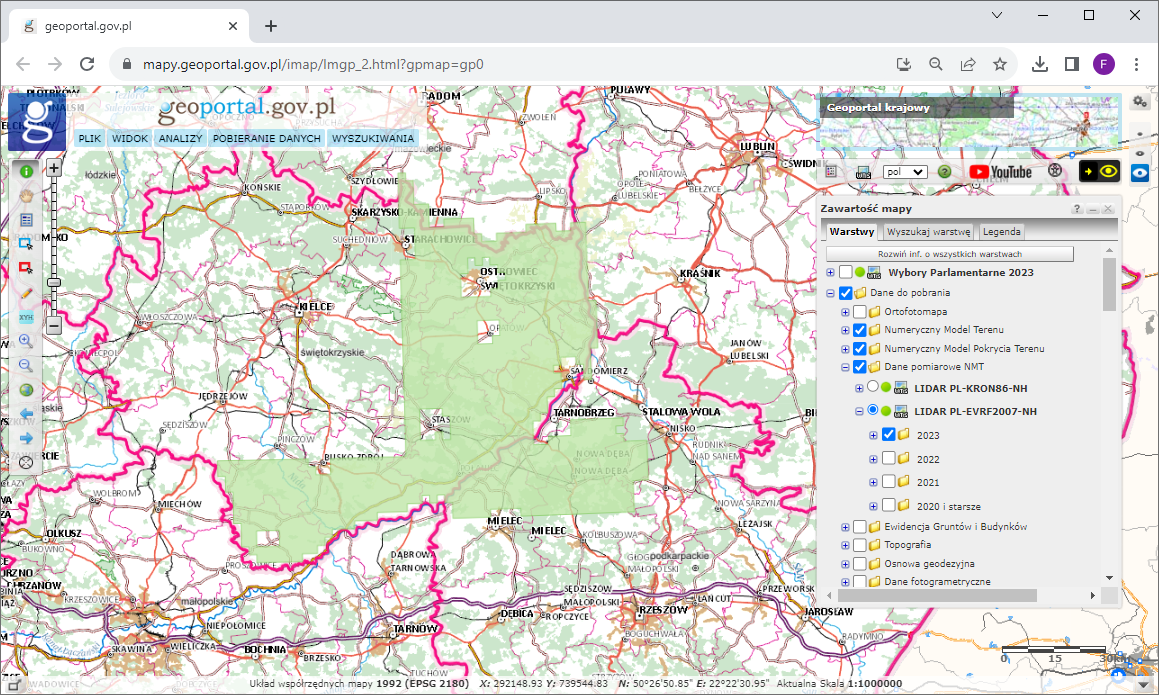
Task: Collapse the Dane do pobrania tree node
Action: click(830, 294)
